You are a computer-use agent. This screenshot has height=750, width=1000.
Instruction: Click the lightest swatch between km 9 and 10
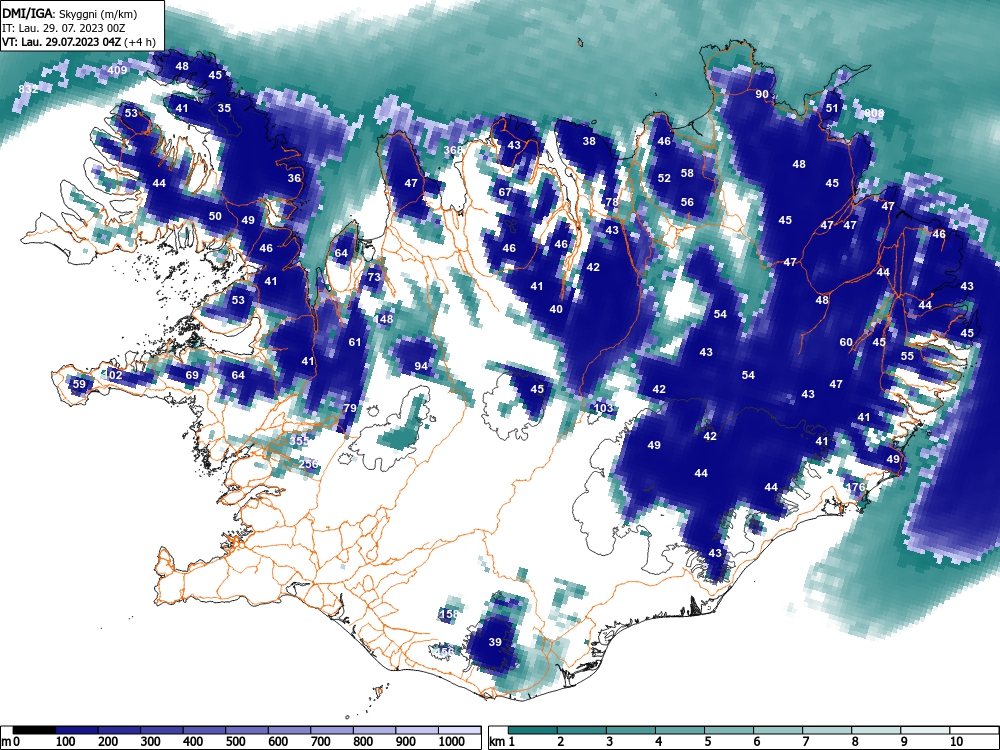click(925, 730)
